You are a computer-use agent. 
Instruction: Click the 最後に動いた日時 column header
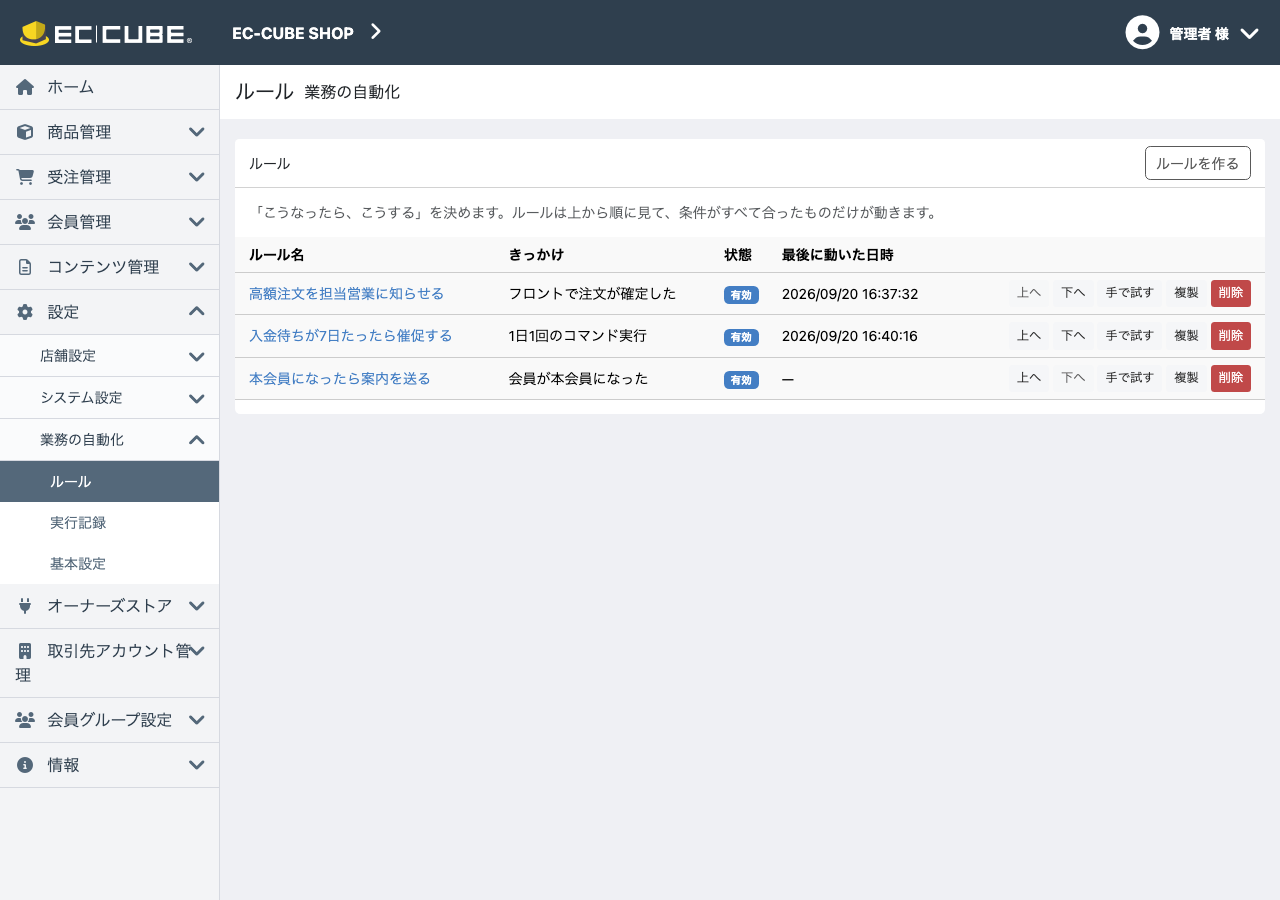[837, 255]
